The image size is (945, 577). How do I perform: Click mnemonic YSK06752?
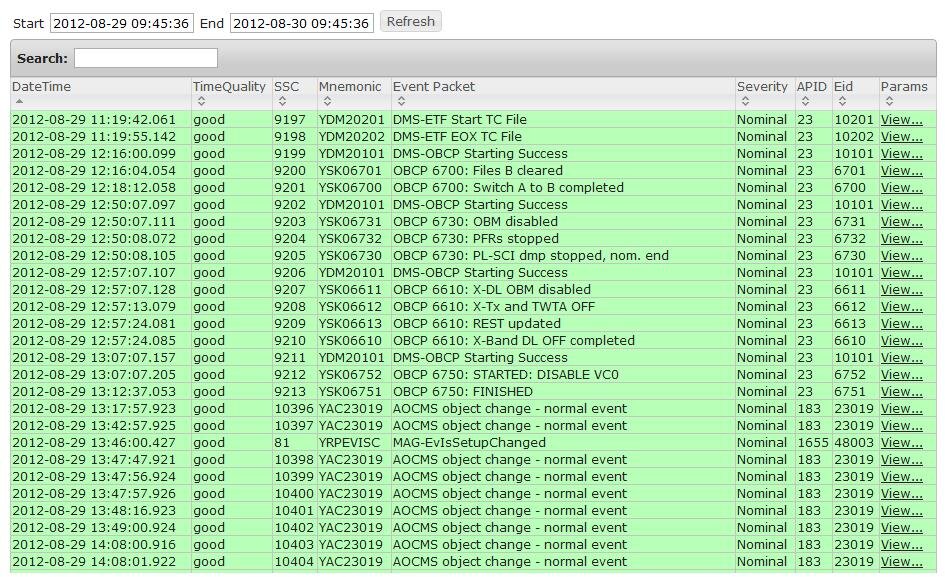[350, 374]
